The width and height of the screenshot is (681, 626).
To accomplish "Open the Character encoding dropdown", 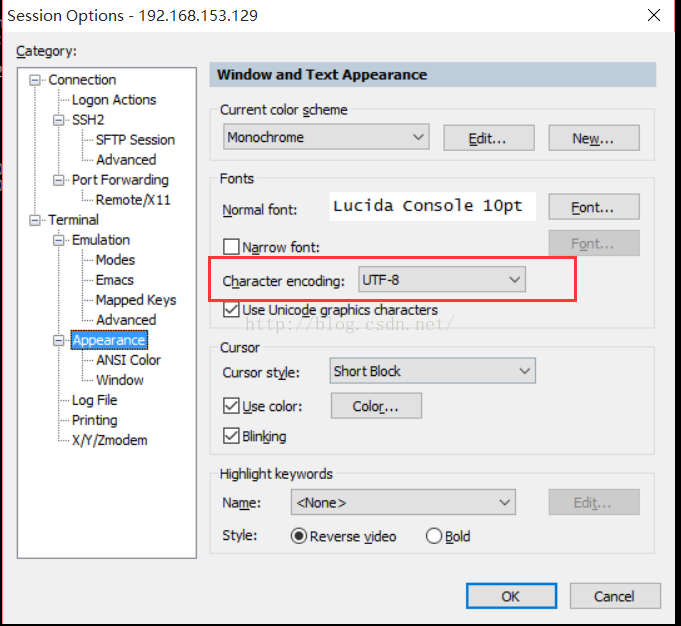I will (442, 279).
